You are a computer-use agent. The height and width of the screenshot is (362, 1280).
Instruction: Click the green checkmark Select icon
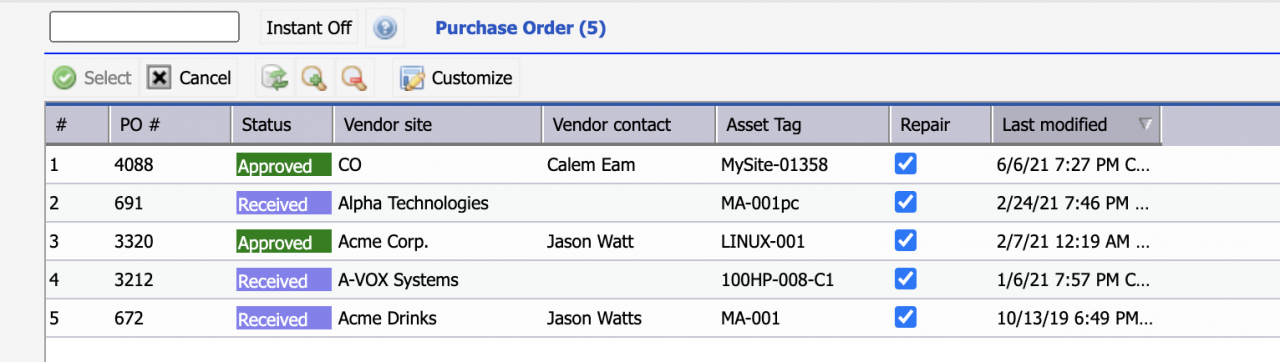tap(64, 78)
